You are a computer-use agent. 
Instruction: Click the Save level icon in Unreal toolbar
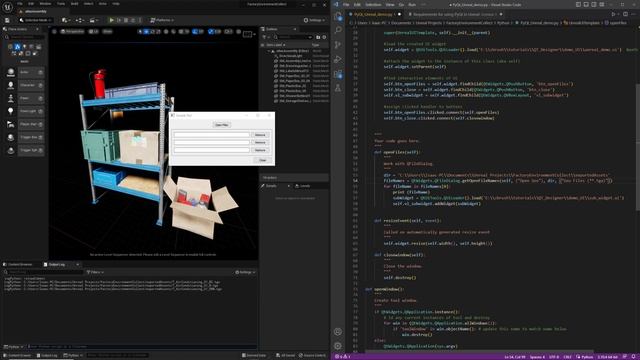pos(7,20)
